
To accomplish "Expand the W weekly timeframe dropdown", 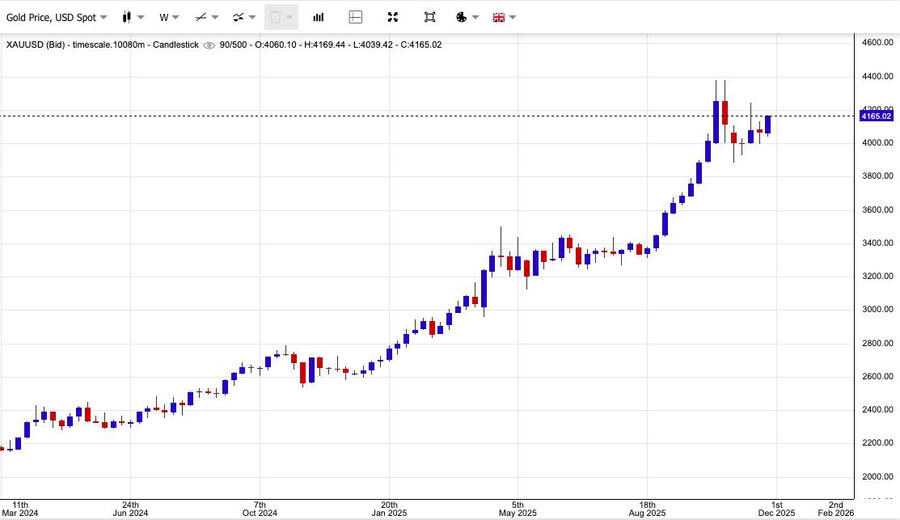I will 170,17.
